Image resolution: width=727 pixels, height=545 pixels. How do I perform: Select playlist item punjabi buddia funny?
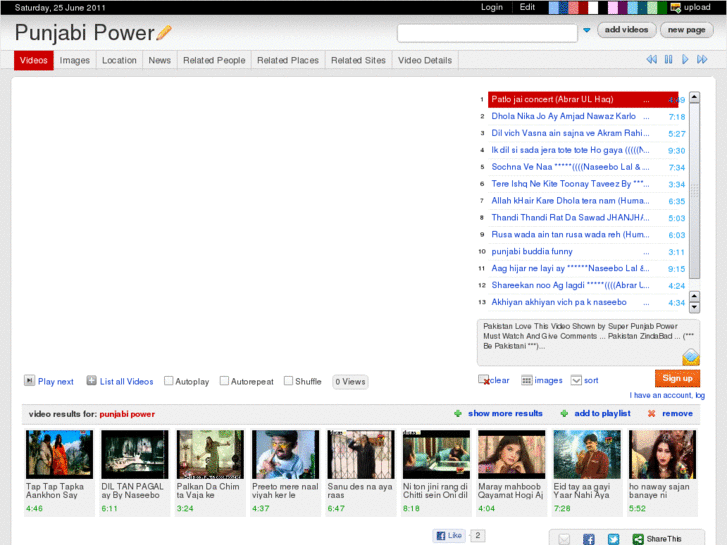pyautogui.click(x=582, y=252)
